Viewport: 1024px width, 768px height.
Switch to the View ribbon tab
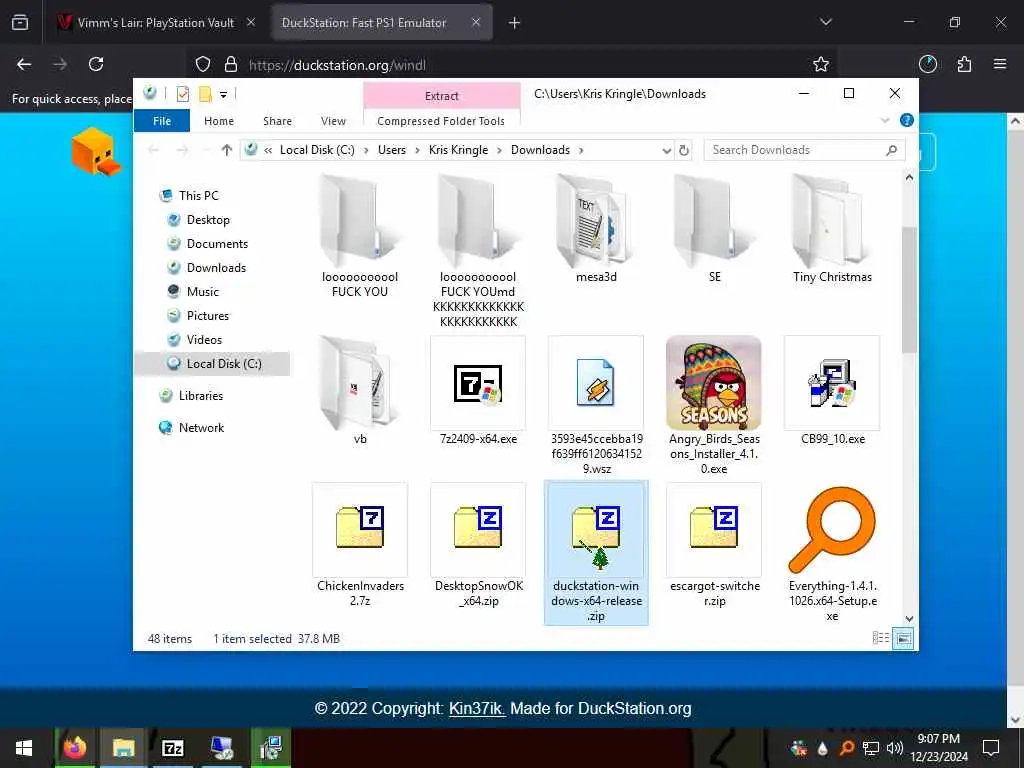333,121
